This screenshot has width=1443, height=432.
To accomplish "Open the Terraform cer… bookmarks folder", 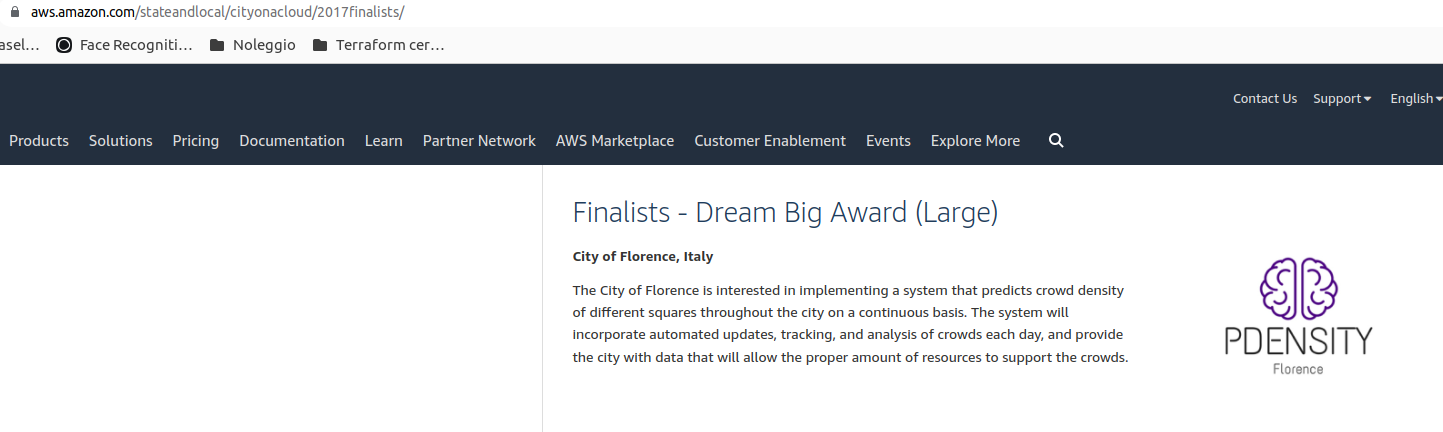I will 378,45.
